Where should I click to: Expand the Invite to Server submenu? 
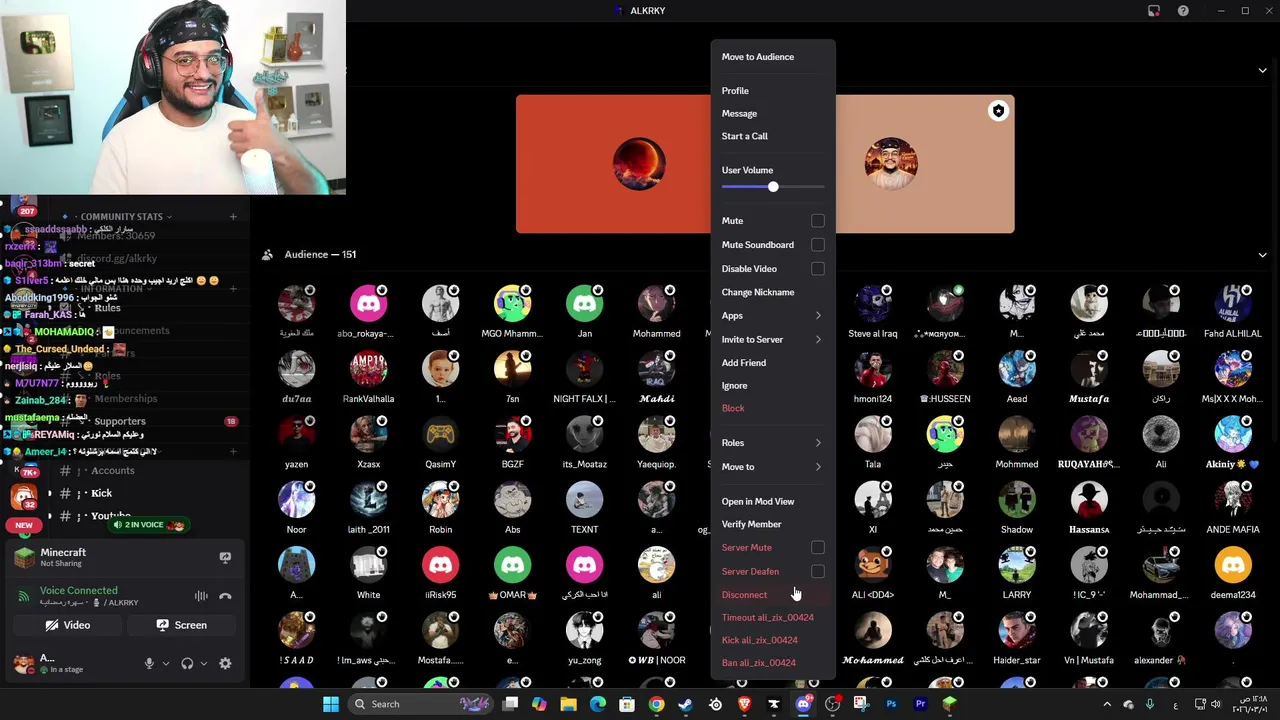772,340
